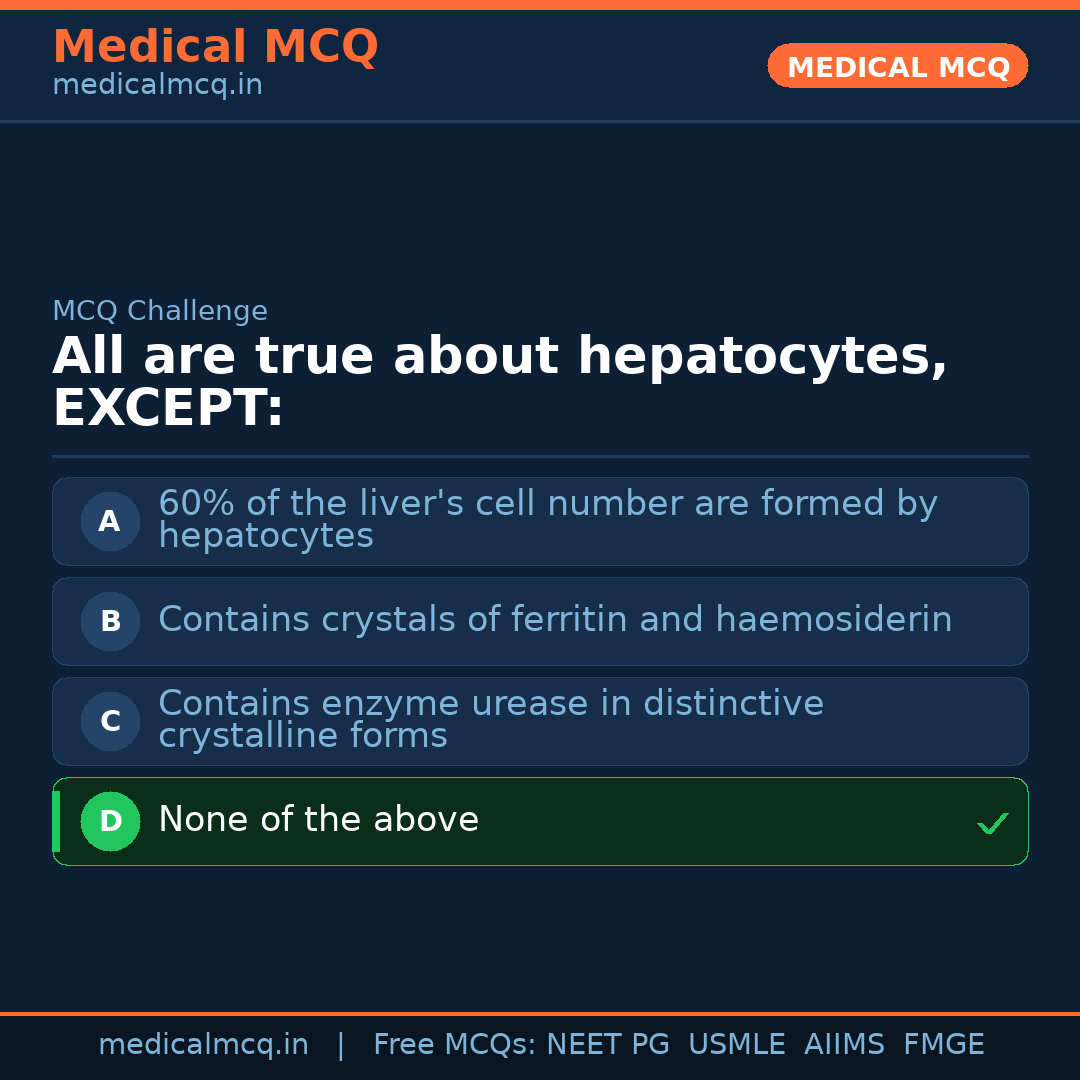Select the "None of the above" answer text
This screenshot has width=1080, height=1080.
coord(318,820)
